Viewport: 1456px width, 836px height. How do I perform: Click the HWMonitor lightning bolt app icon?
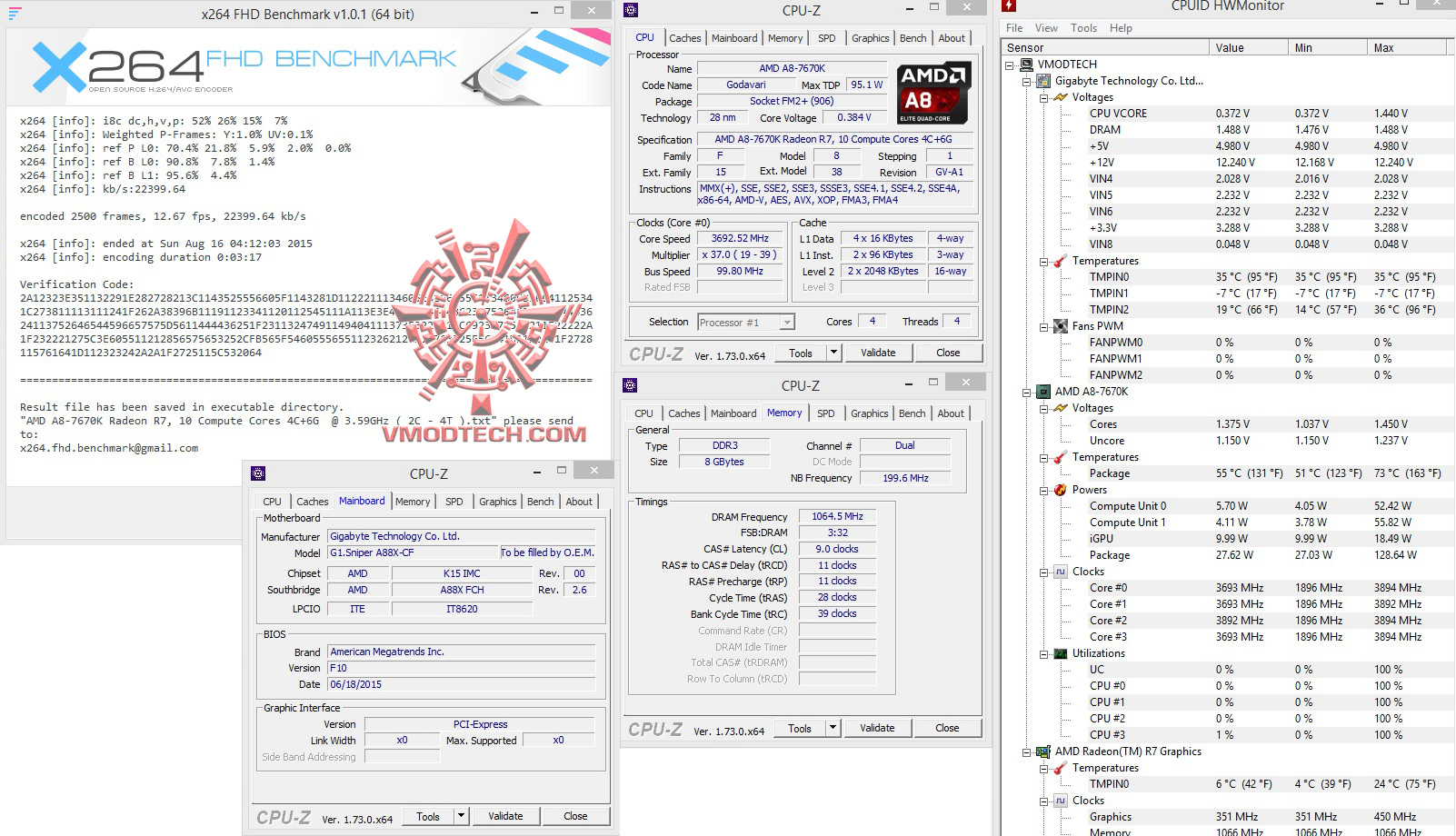tap(1010, 6)
